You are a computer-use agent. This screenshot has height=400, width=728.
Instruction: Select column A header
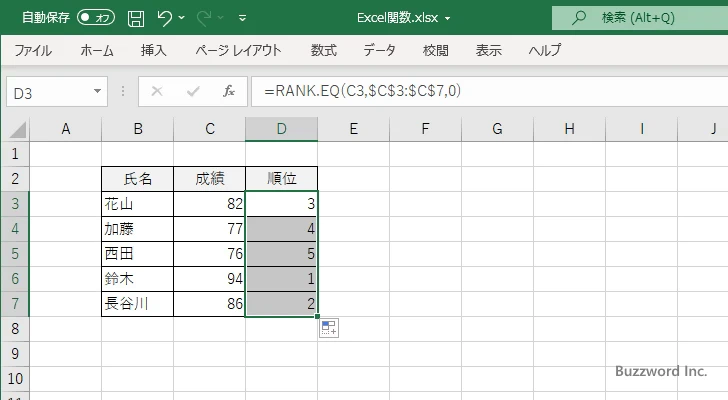tap(65, 129)
